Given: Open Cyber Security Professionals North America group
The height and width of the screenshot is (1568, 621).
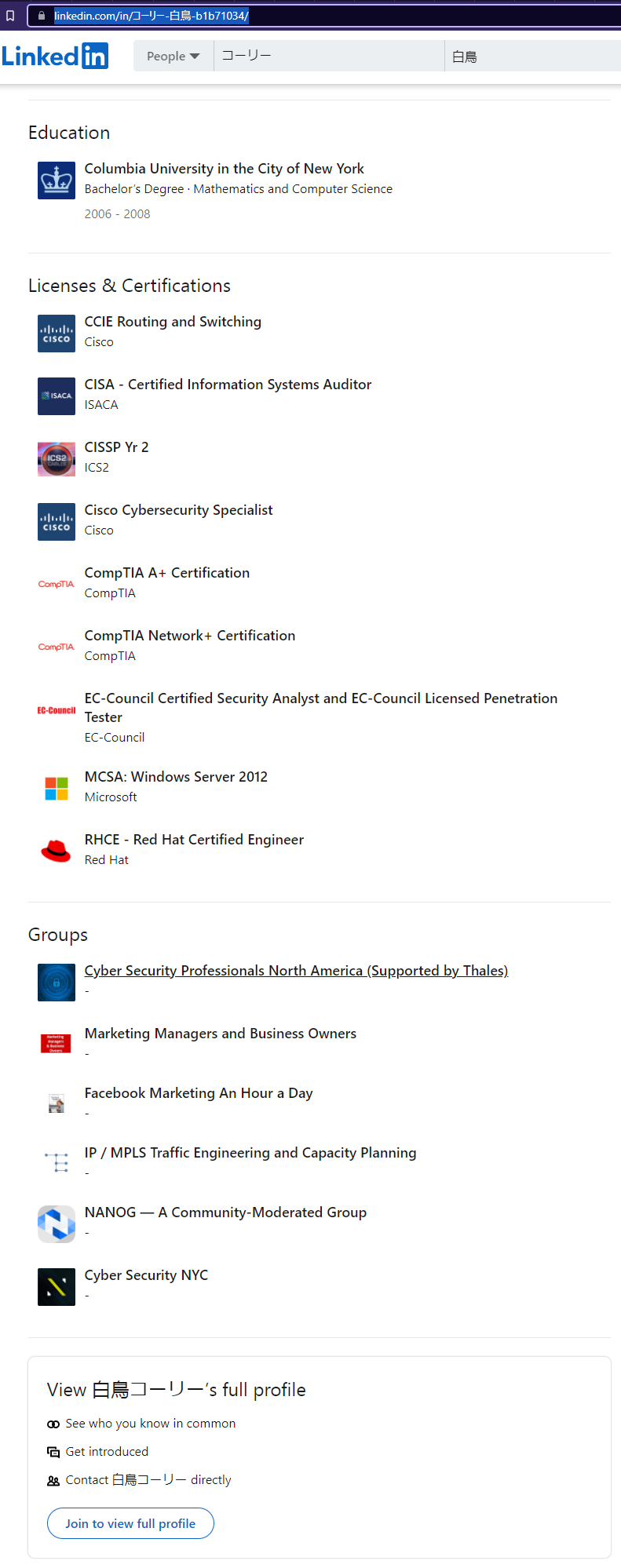Looking at the screenshot, I should tap(296, 971).
